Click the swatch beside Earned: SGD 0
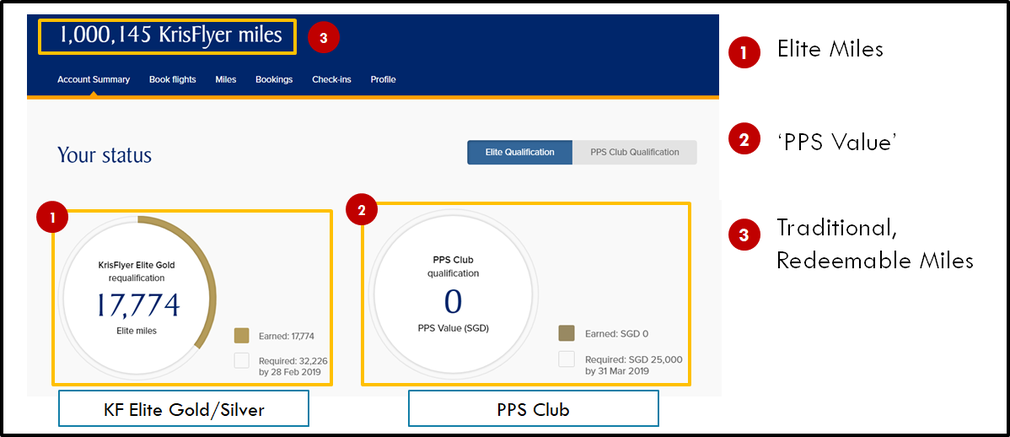The image size is (1010, 437). pyautogui.click(x=566, y=333)
